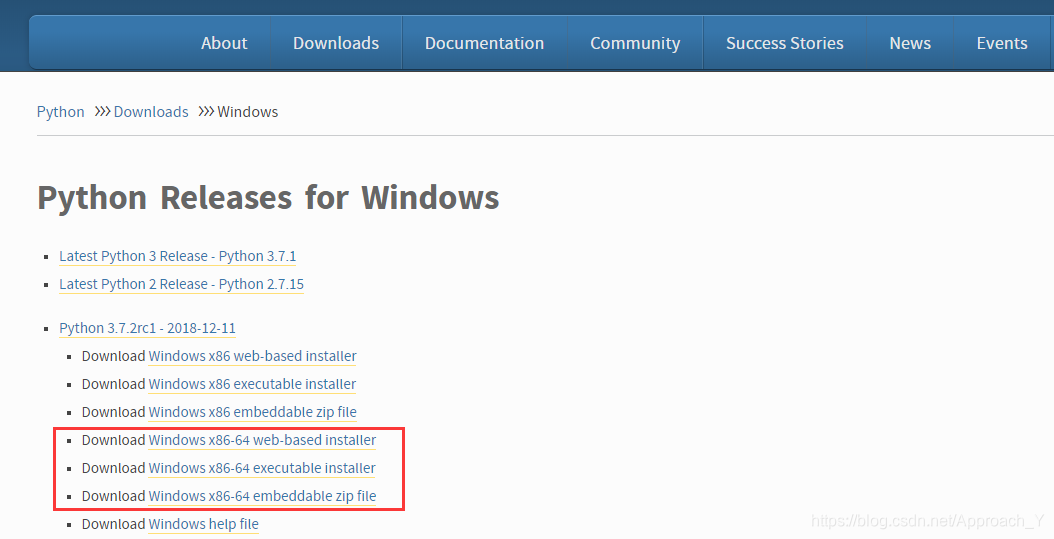Download Windows x86-64 embeddable zip file
Viewport: 1054px width, 539px height.
tap(262, 496)
